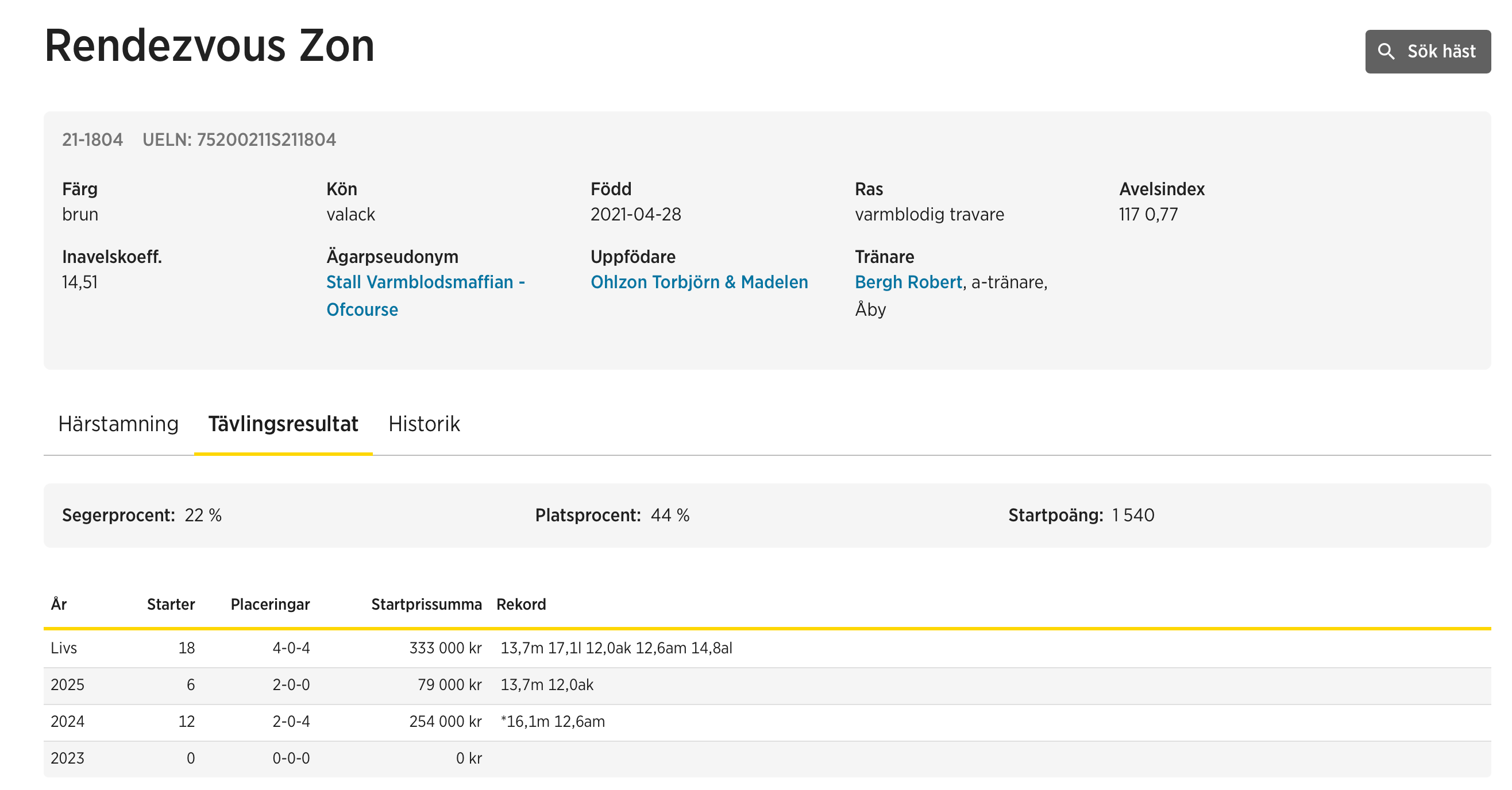Click the Uppfödare field label
This screenshot has height=790, width=1512.
(x=632, y=257)
